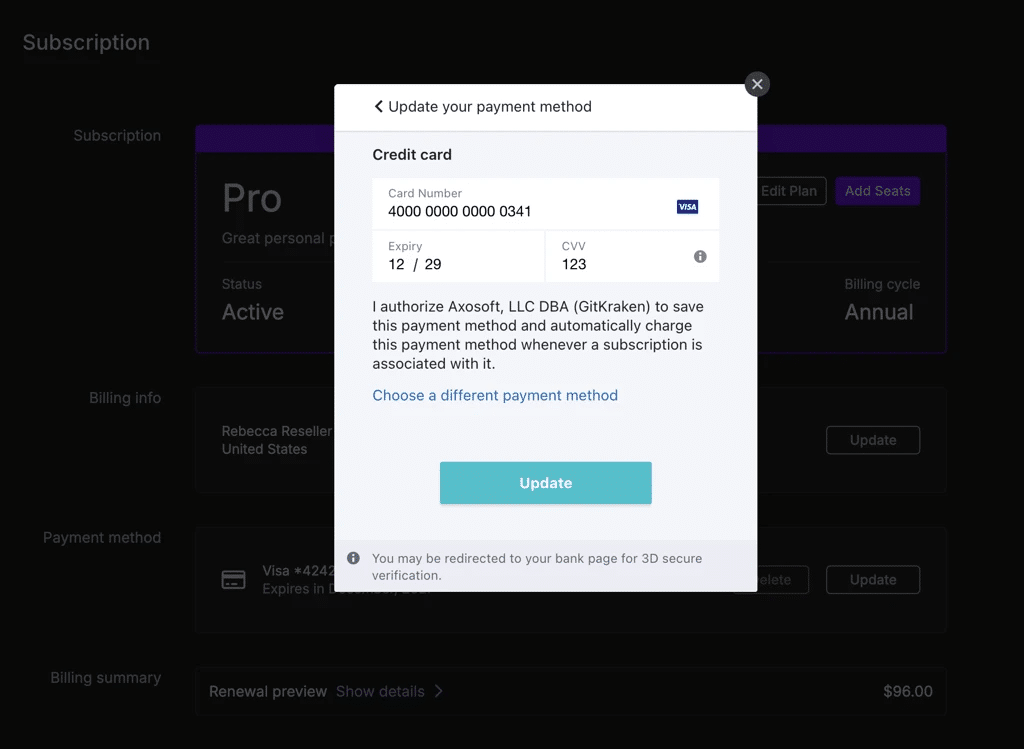
Task: Click the CVV info tooltip icon
Action: pos(699,257)
